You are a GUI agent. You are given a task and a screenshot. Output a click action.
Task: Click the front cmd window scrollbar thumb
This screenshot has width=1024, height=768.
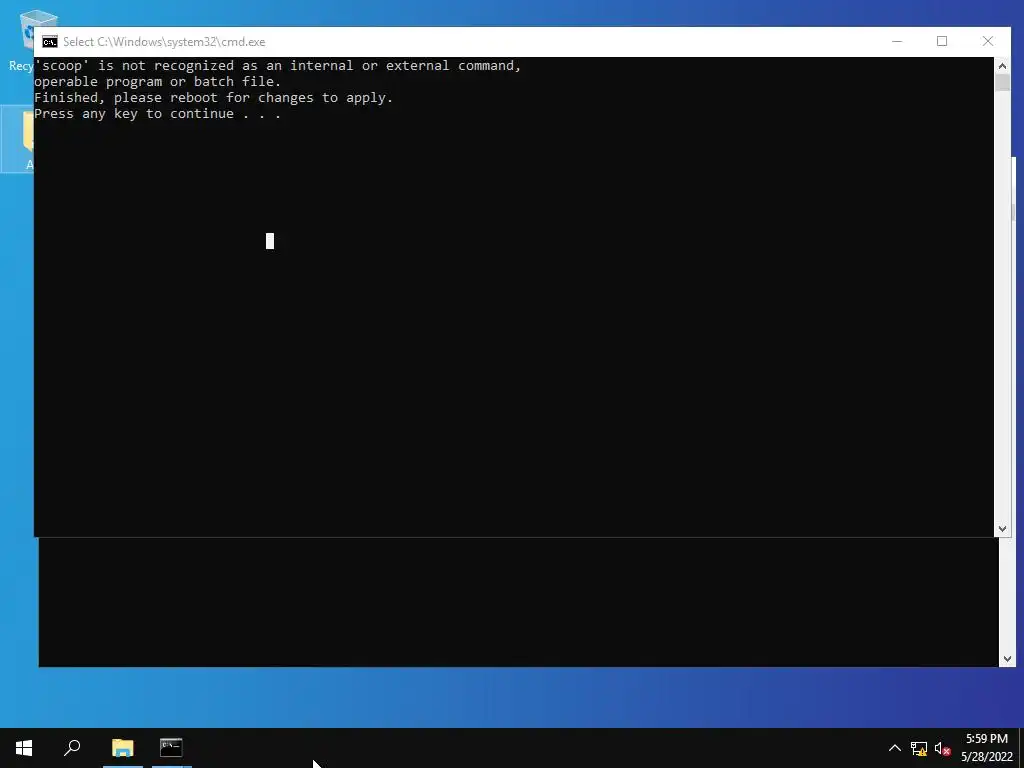point(1002,82)
